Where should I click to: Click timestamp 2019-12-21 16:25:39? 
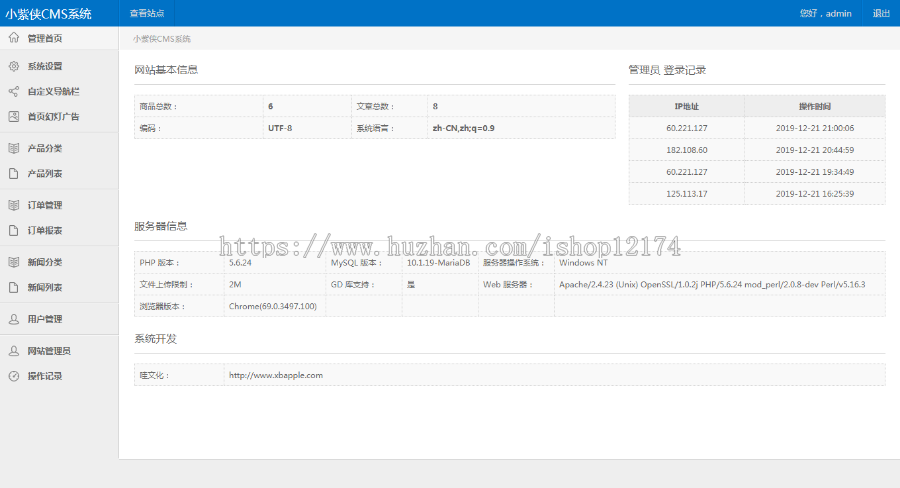coord(814,193)
